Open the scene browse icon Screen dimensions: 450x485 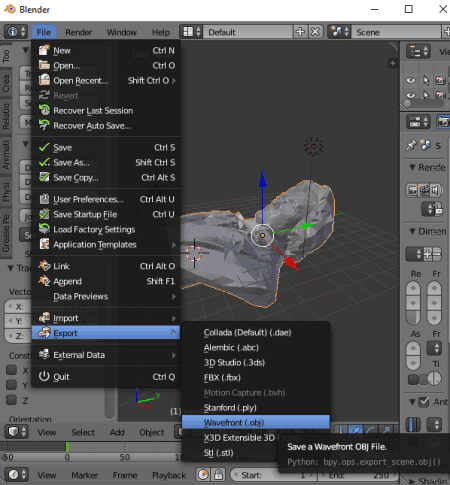[339, 32]
